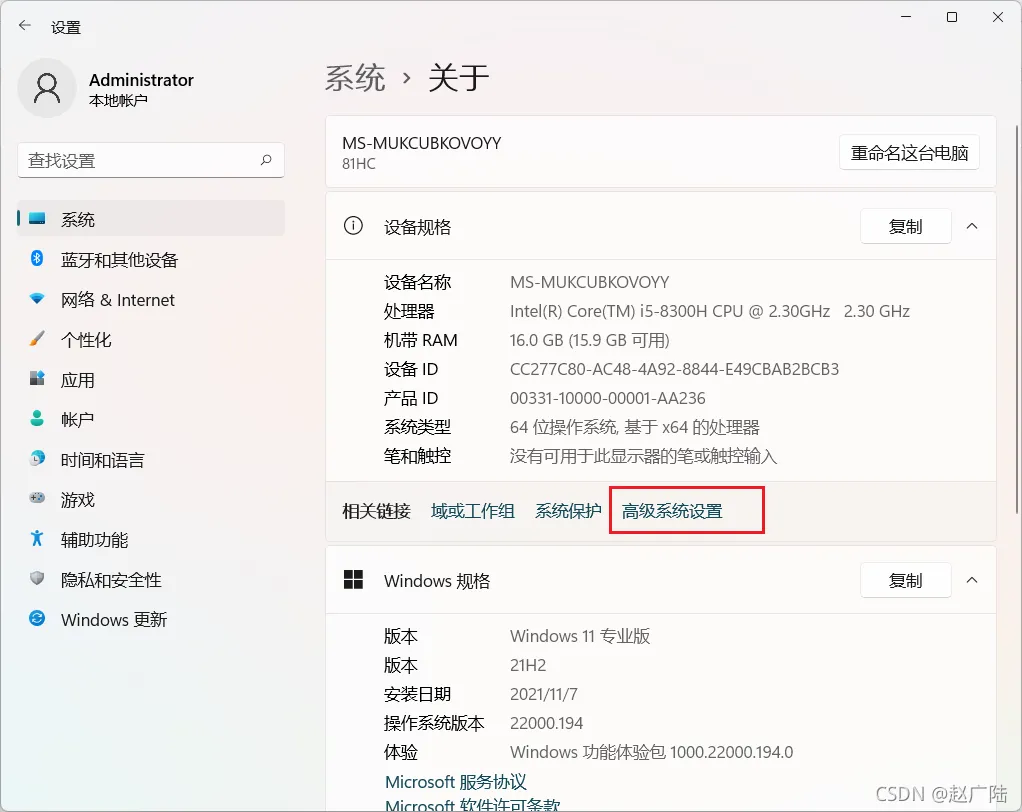
Task: Click the Windows 更新 sync icon
Action: 37,618
